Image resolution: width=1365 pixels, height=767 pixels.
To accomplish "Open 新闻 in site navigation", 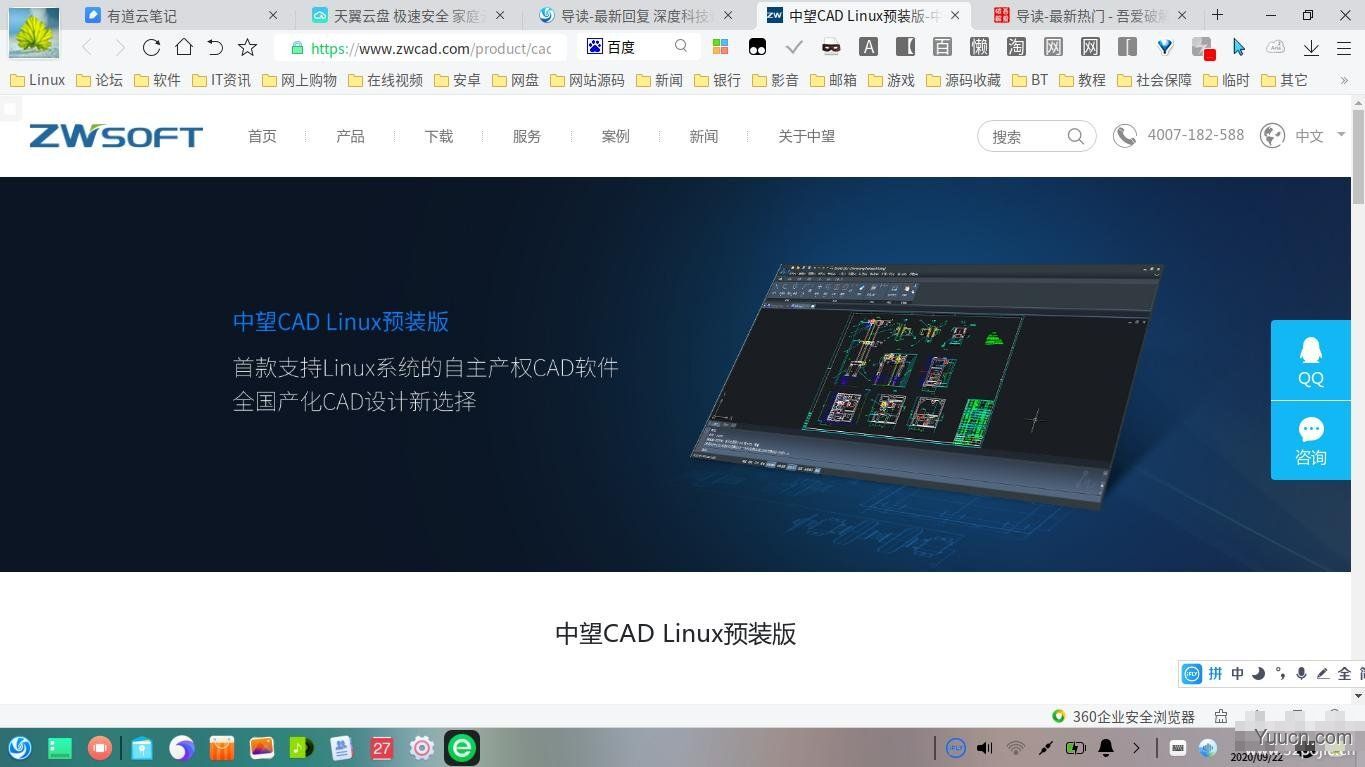I will 703,136.
